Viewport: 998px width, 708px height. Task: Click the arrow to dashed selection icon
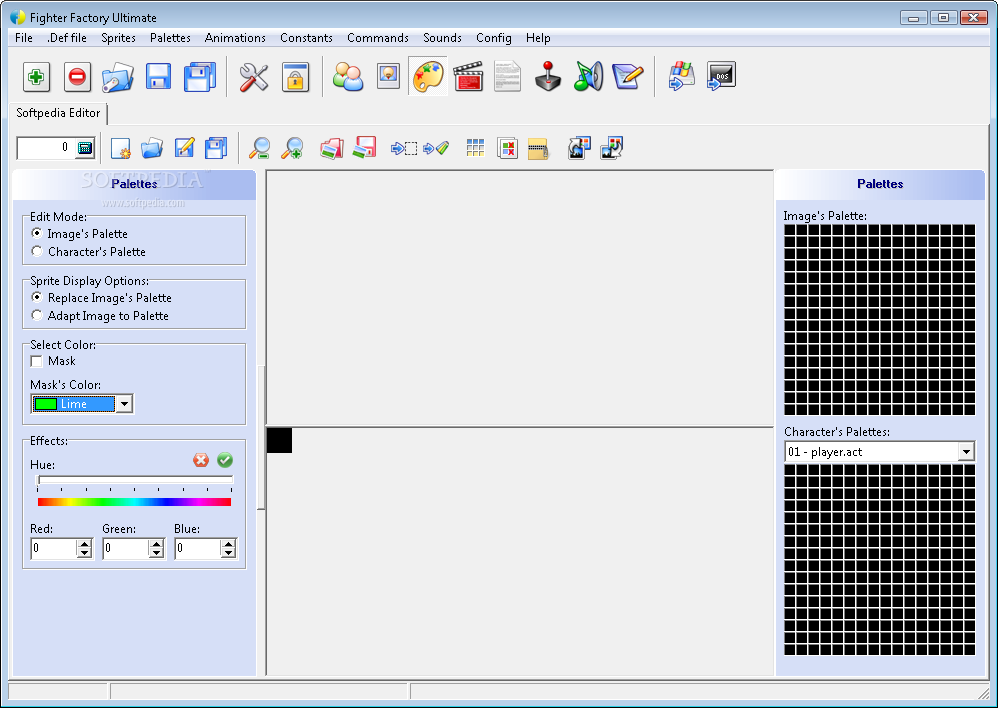(404, 148)
